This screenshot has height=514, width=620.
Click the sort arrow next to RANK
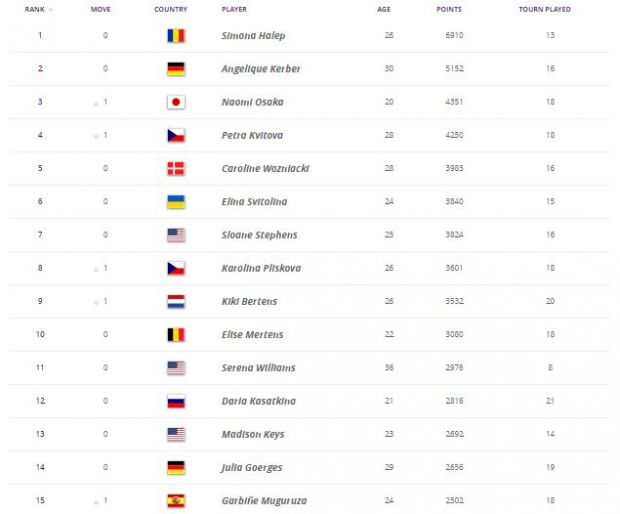coord(51,9)
